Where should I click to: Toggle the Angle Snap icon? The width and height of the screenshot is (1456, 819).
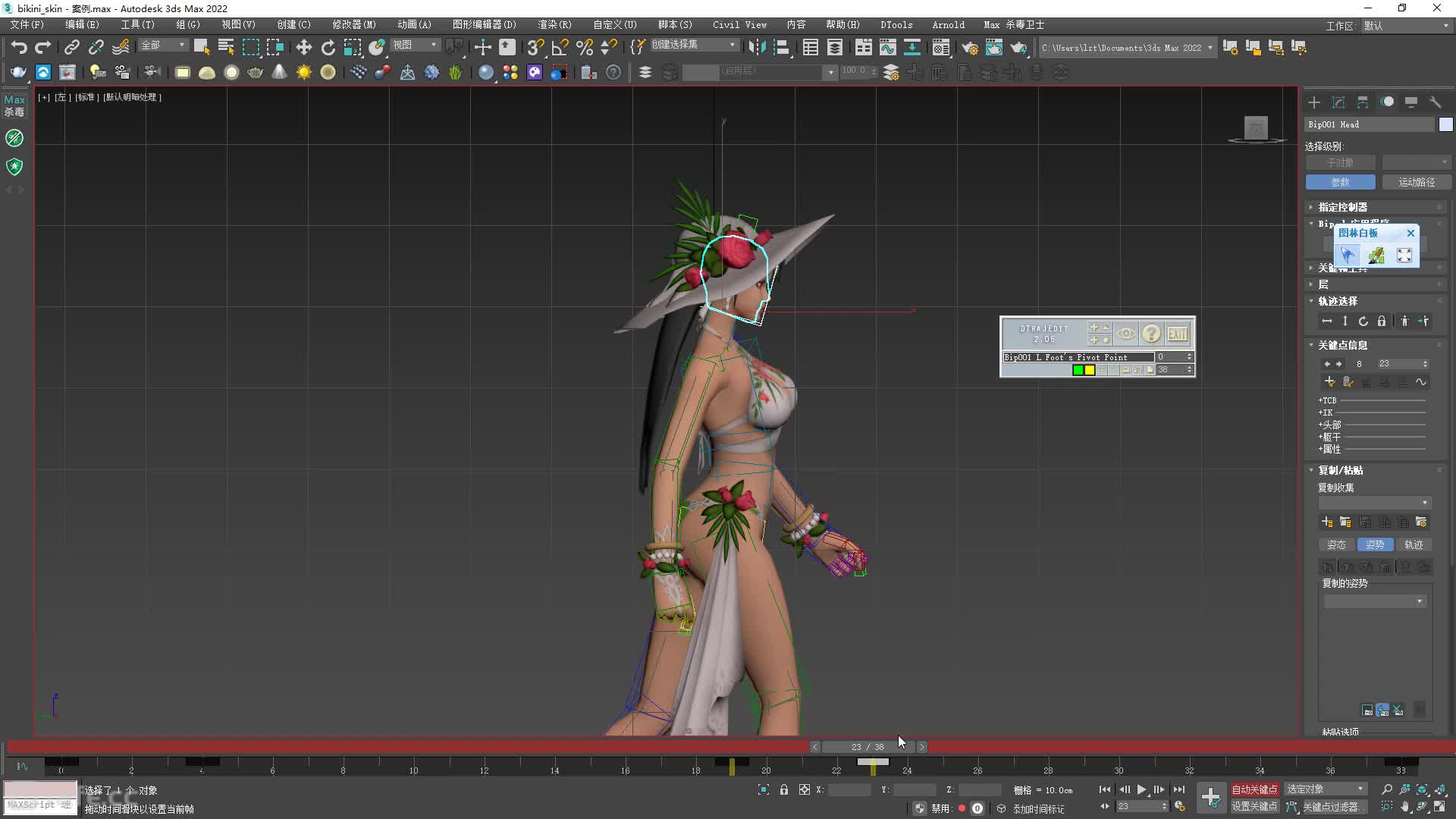(560, 48)
